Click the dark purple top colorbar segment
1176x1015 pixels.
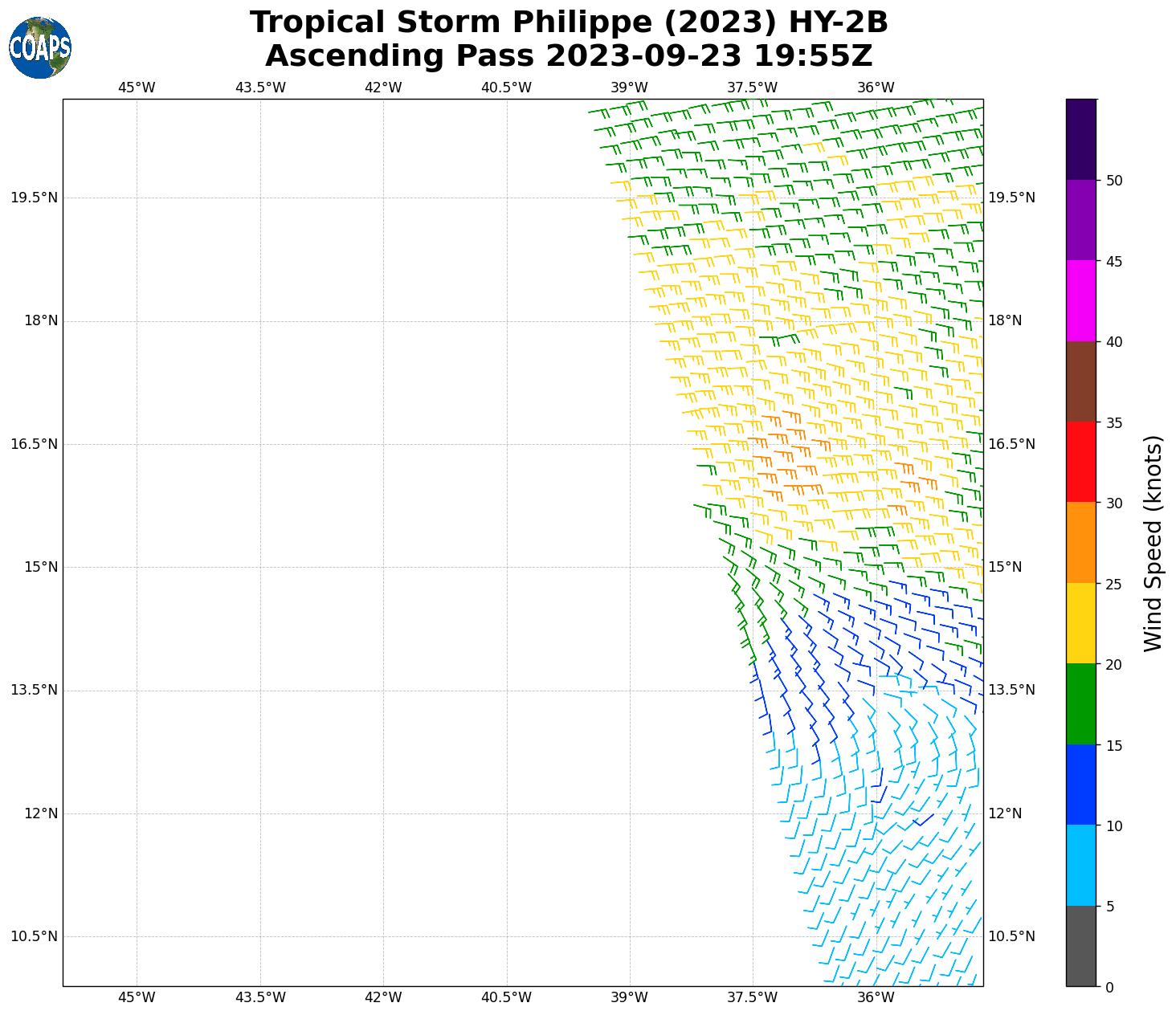(x=1080, y=140)
